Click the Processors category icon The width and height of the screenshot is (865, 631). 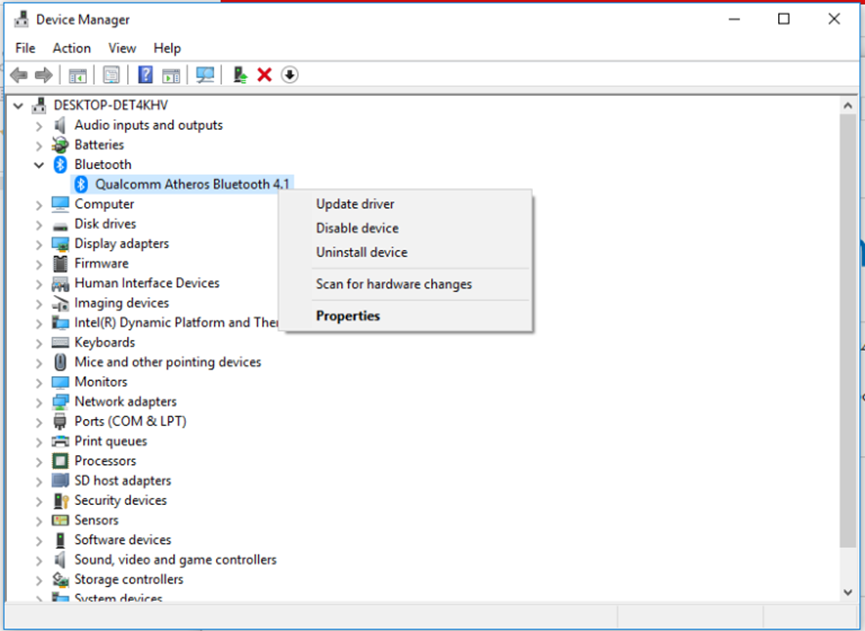[x=60, y=461]
